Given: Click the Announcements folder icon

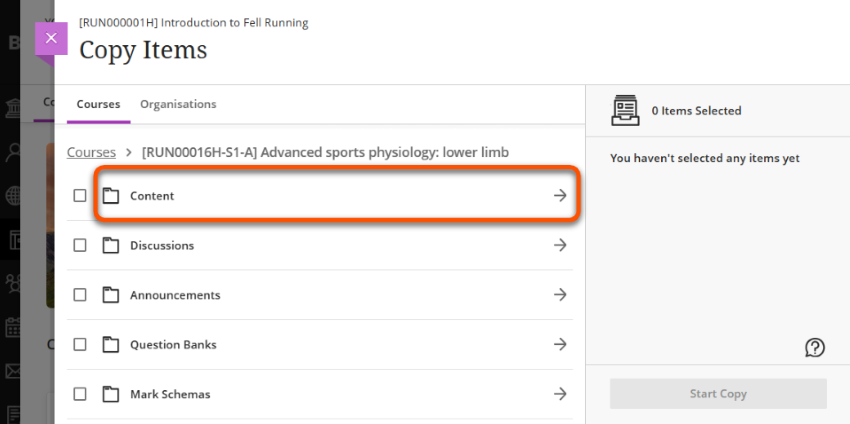Looking at the screenshot, I should [x=111, y=295].
